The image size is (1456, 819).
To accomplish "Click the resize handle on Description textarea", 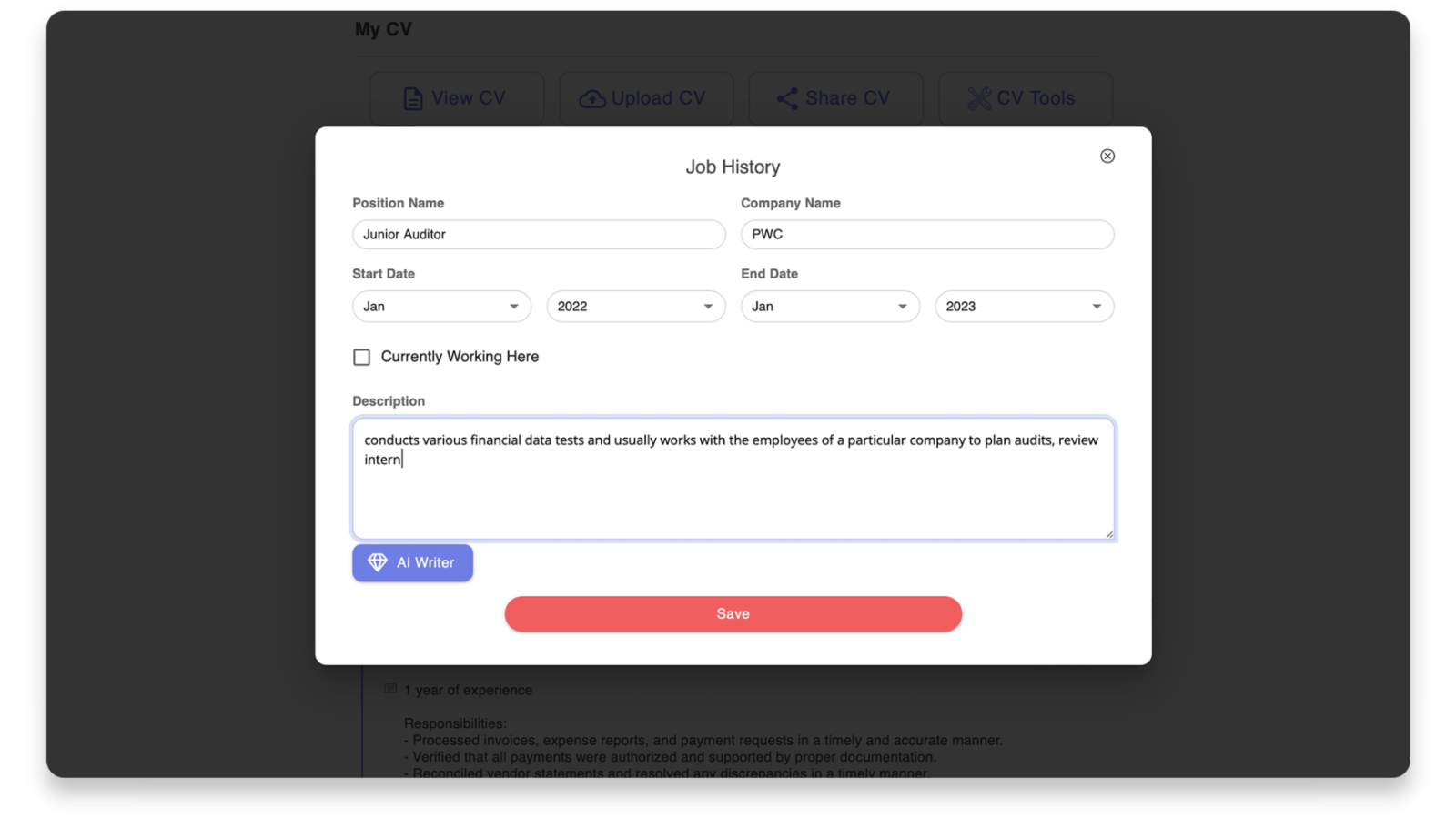I will pos(1109,534).
